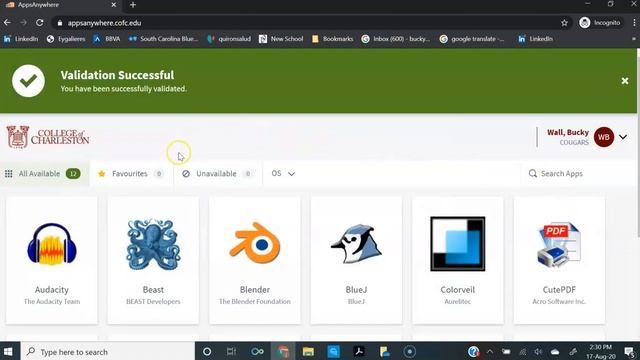This screenshot has height=360, width=640.
Task: Click the Blender app name
Action: pyautogui.click(x=255, y=289)
